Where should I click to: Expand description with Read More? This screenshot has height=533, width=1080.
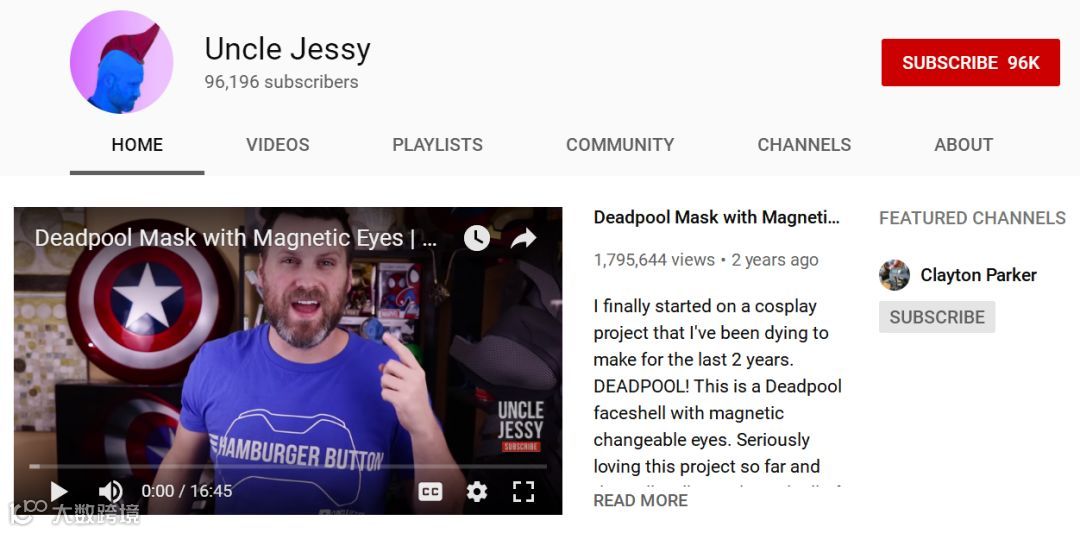641,500
